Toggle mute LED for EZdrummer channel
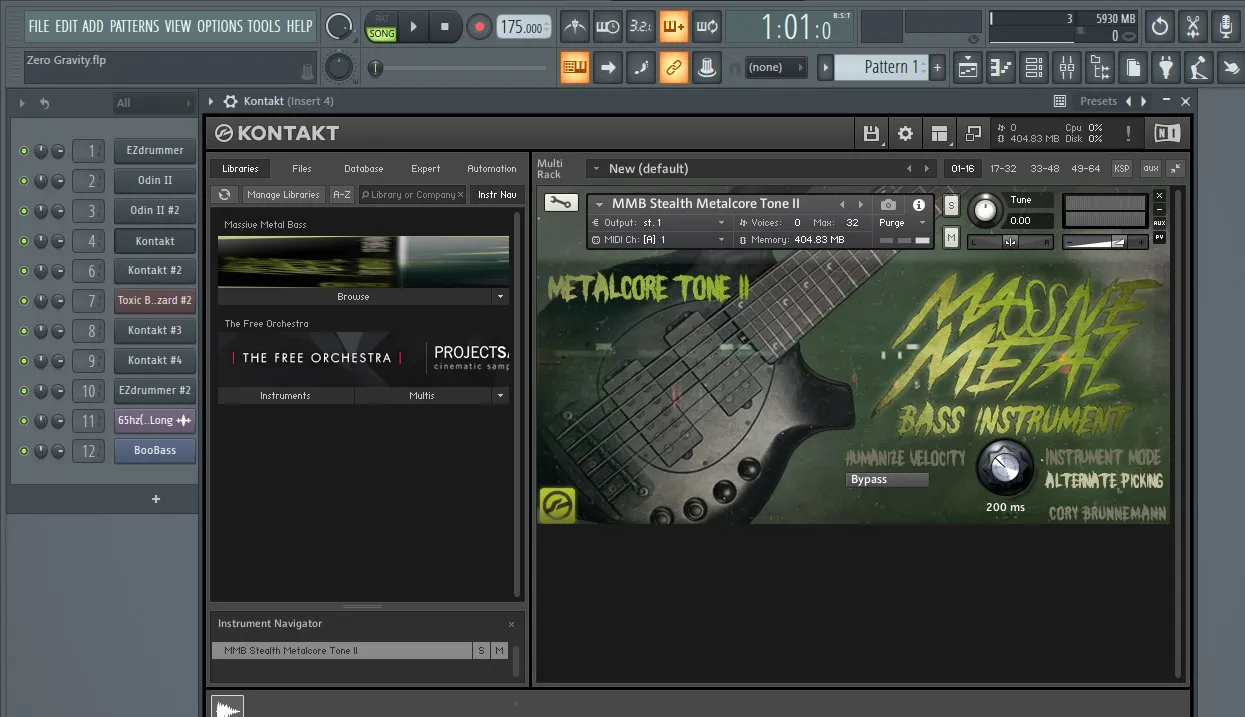The height and width of the screenshot is (717, 1245). (24, 151)
